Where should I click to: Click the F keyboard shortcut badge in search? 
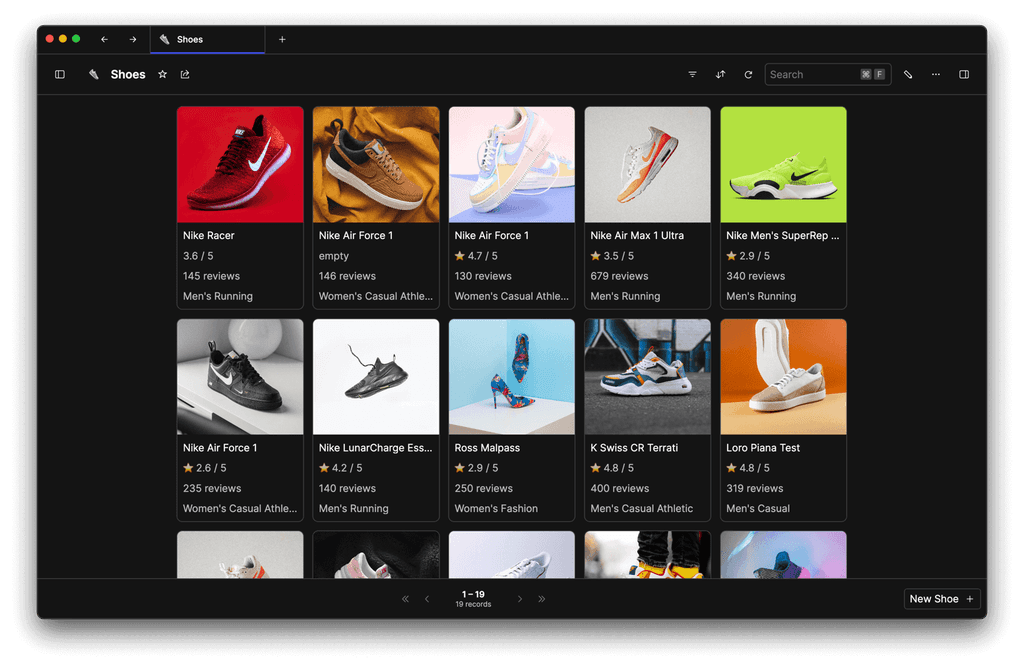coord(878,74)
